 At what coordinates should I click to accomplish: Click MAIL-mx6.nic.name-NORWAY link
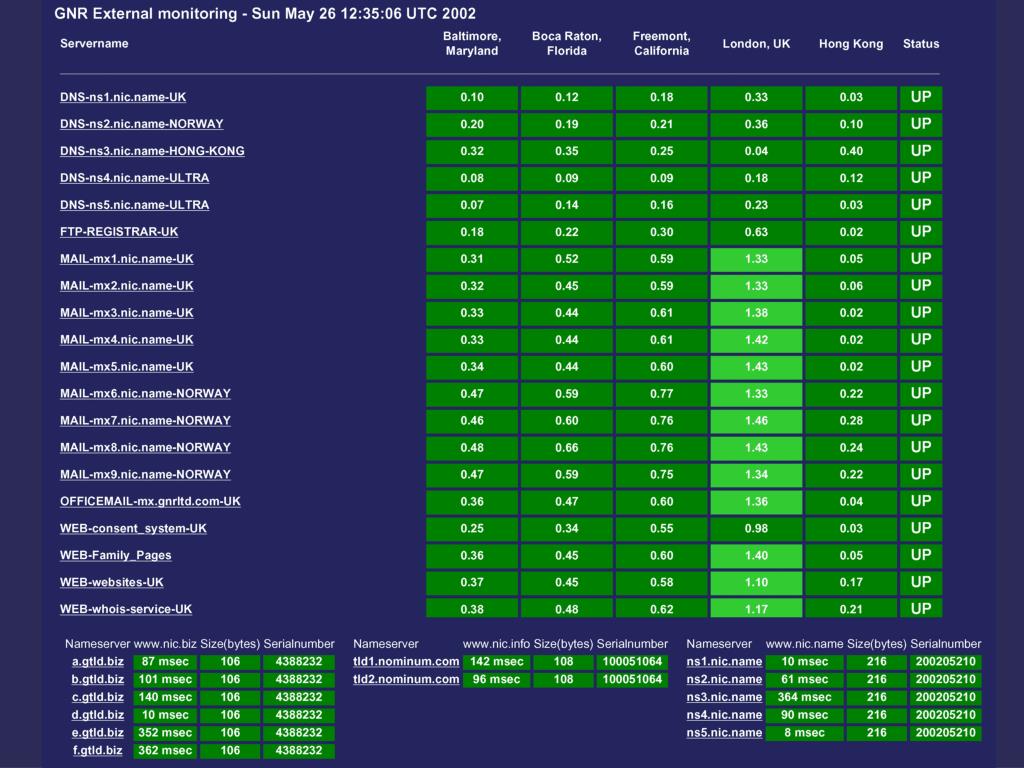tap(146, 393)
